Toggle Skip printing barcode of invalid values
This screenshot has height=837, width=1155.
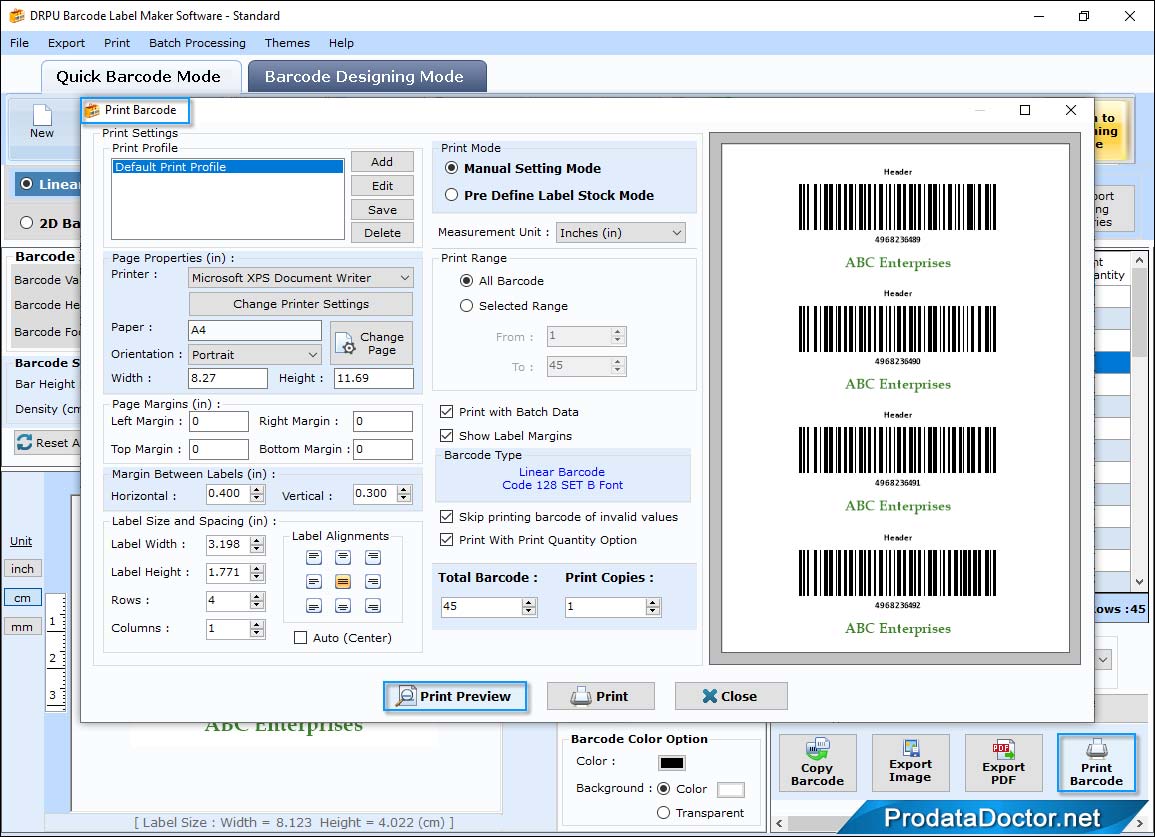click(x=446, y=516)
